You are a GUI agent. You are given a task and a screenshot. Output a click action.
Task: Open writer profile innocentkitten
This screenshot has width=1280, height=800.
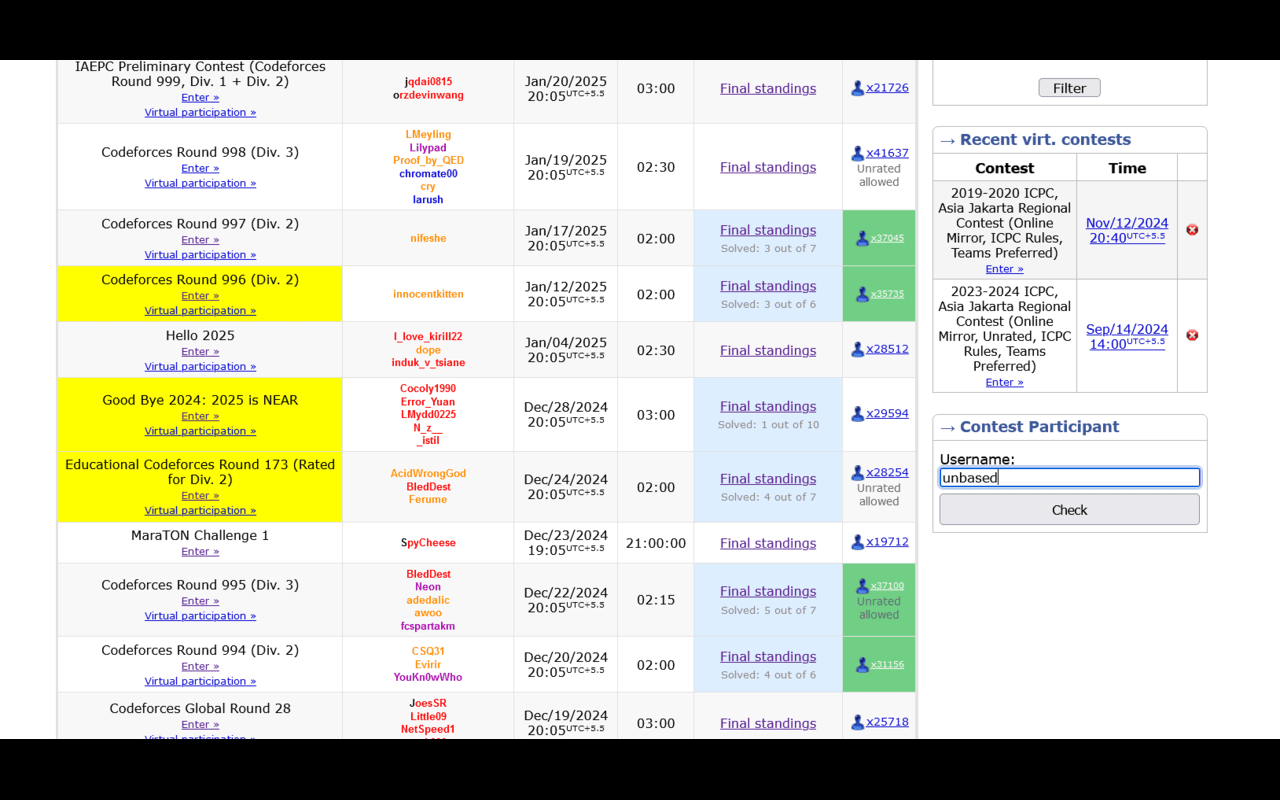(x=428, y=294)
